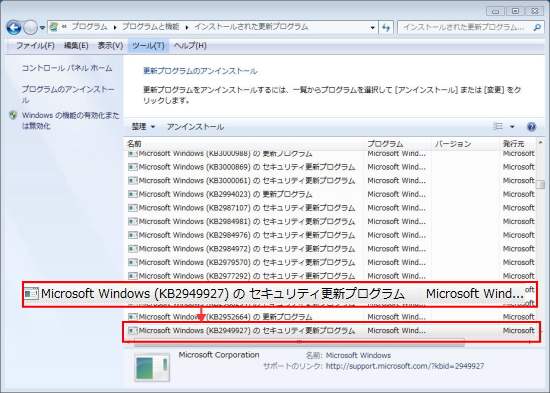Open プログラムのアンインストール sidebar link
The height and width of the screenshot is (393, 550).
coord(68,94)
